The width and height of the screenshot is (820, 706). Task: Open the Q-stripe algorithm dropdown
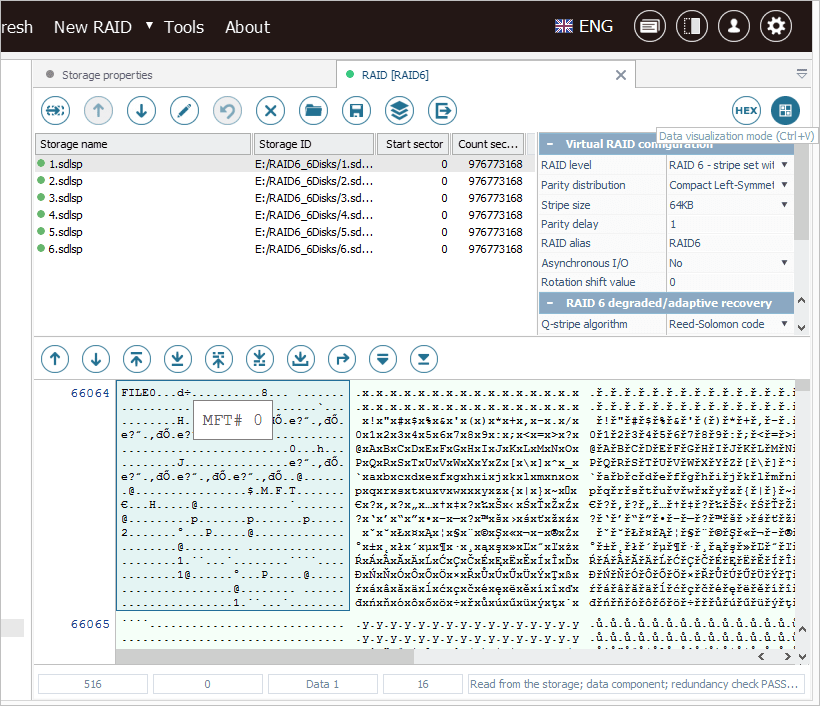point(784,324)
